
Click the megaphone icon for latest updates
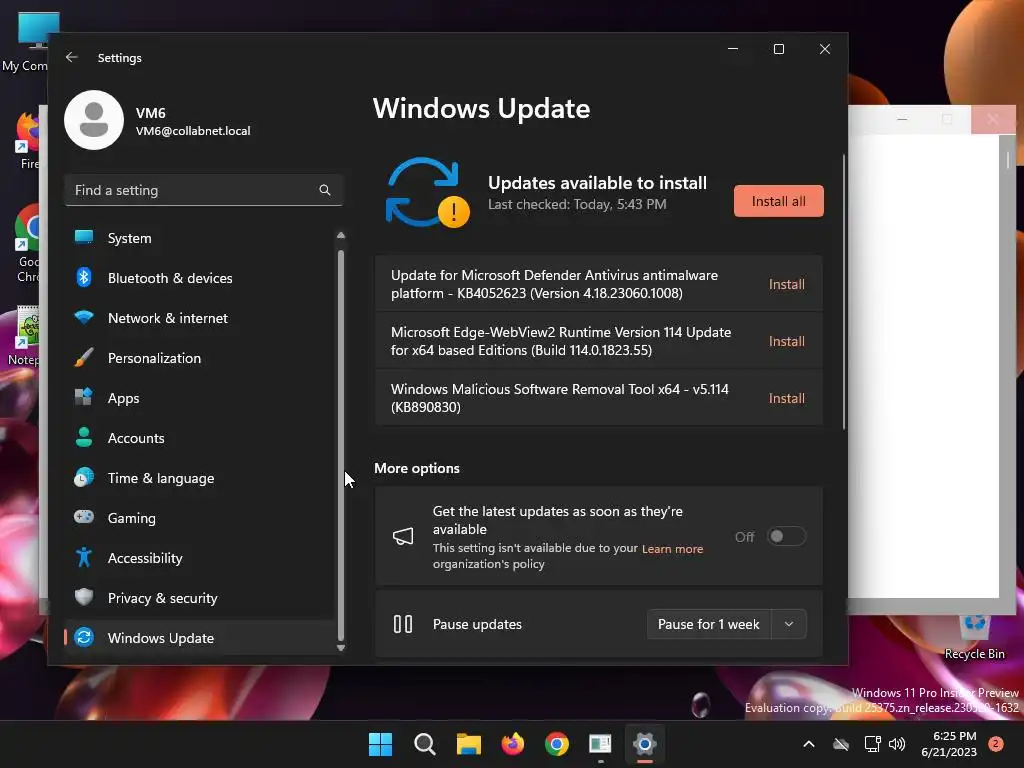pos(403,536)
